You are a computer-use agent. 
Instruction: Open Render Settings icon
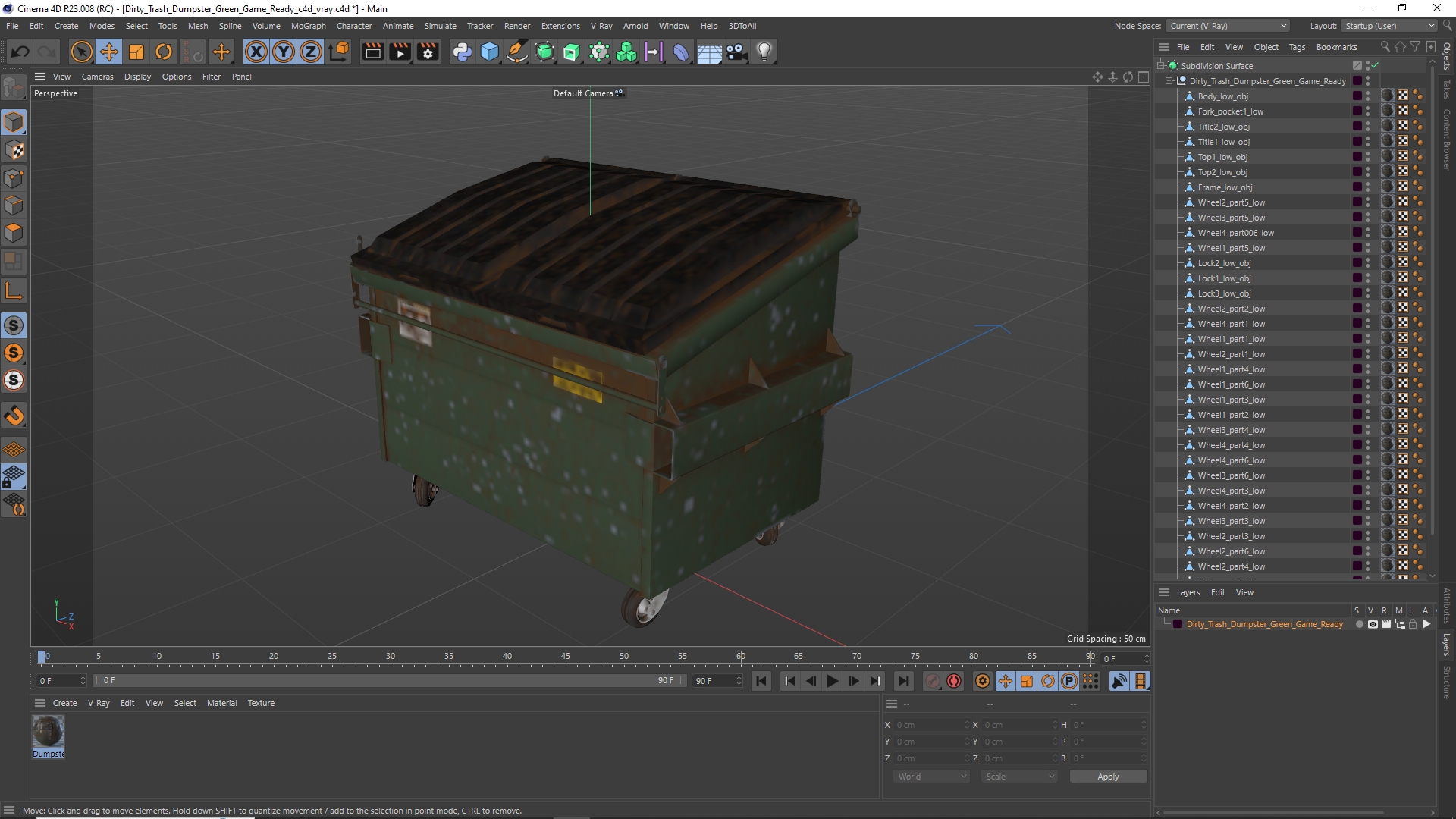[428, 52]
